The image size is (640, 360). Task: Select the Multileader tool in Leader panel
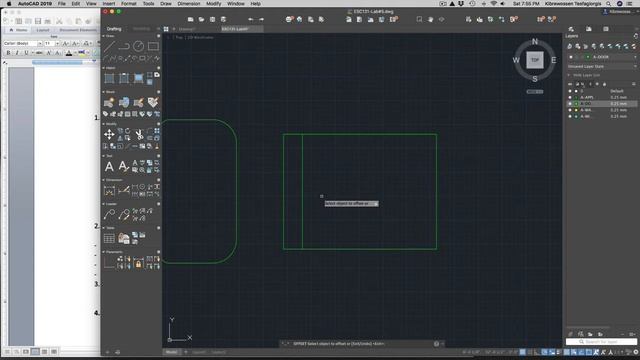tap(109, 214)
